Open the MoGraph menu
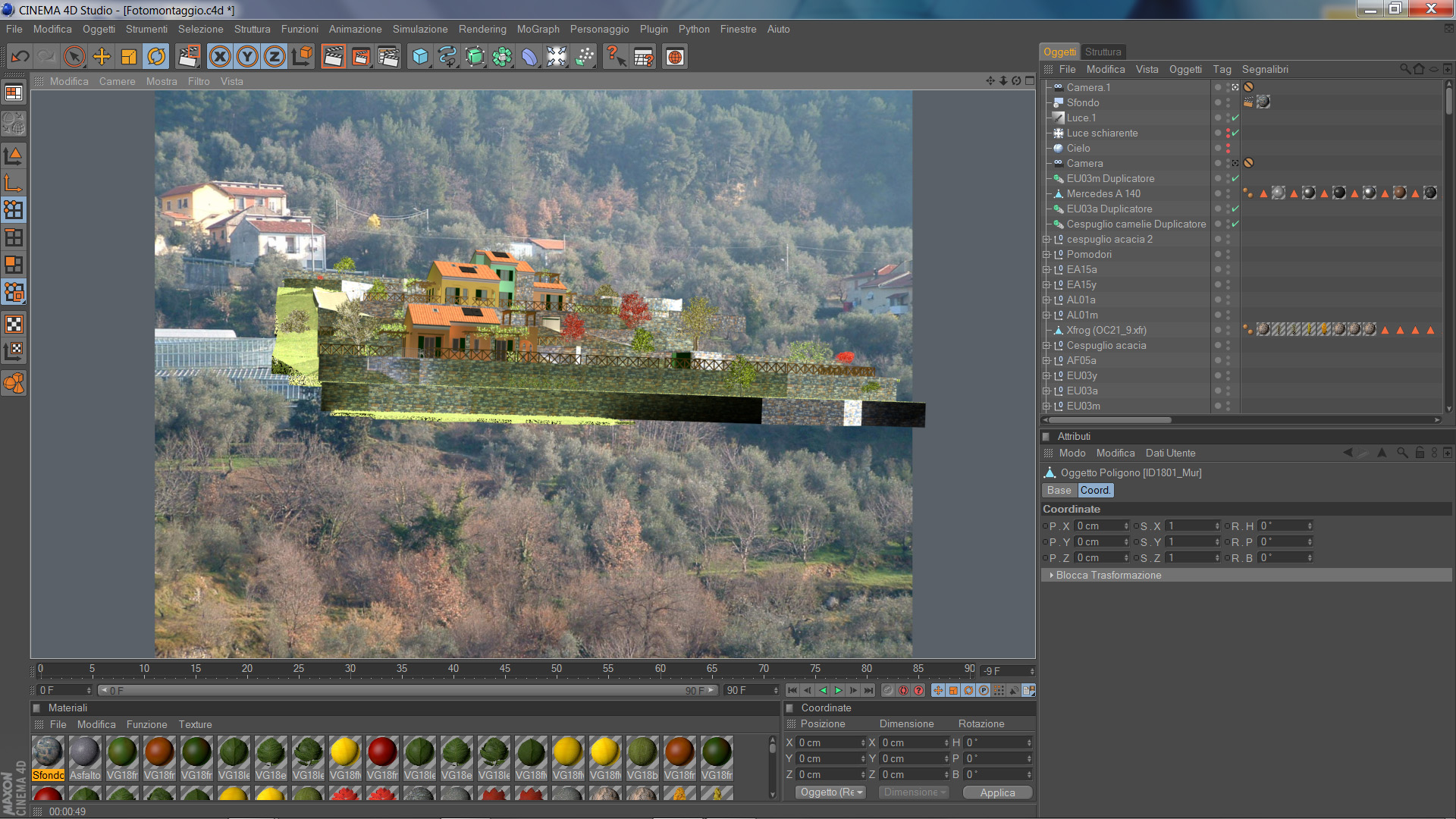1456x819 pixels. [538, 29]
